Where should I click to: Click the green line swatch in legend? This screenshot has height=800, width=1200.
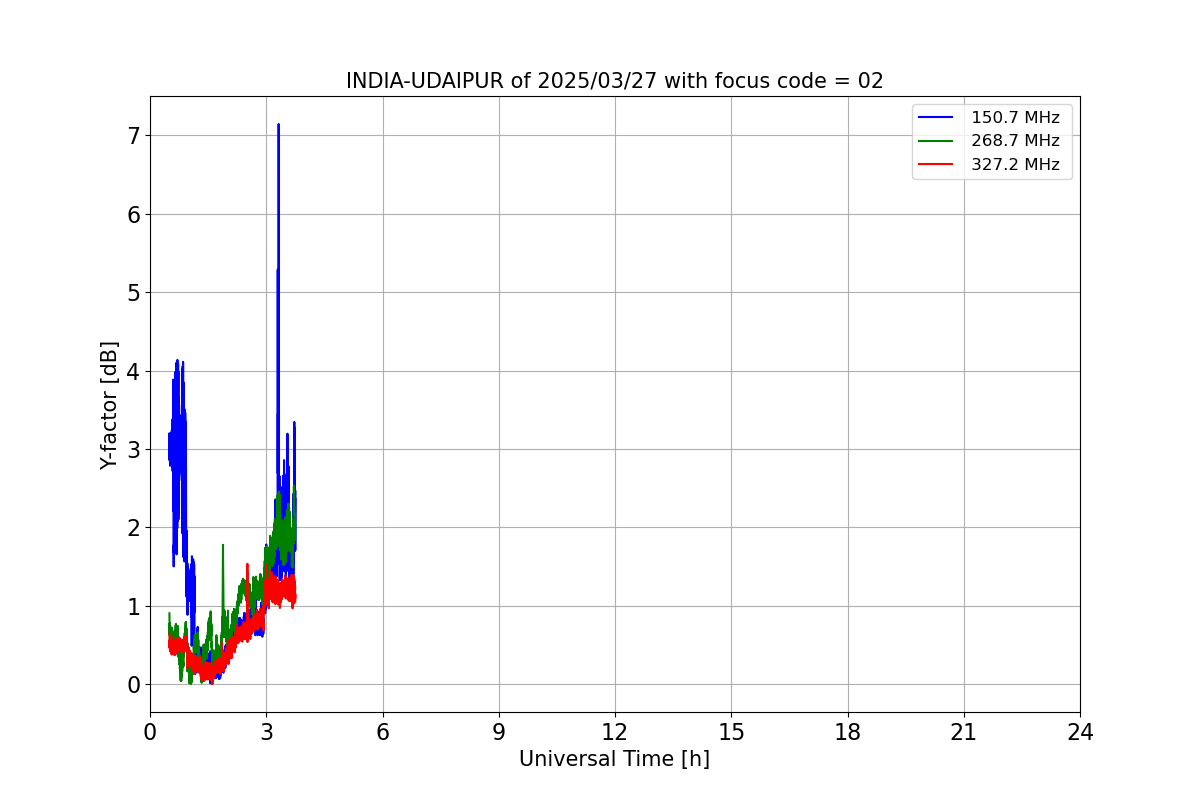point(936,141)
